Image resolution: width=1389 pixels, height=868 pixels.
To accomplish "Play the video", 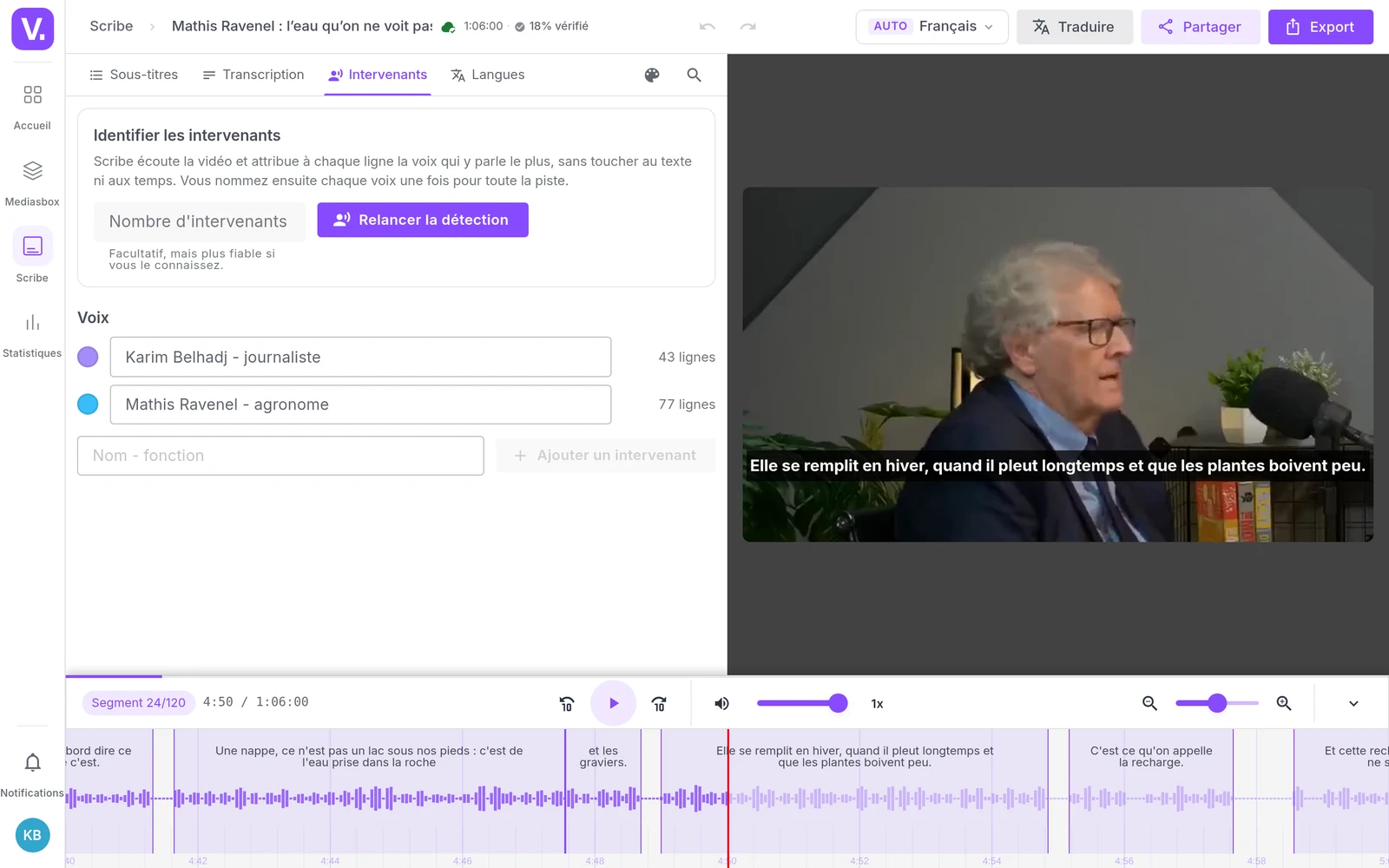I will (x=613, y=703).
